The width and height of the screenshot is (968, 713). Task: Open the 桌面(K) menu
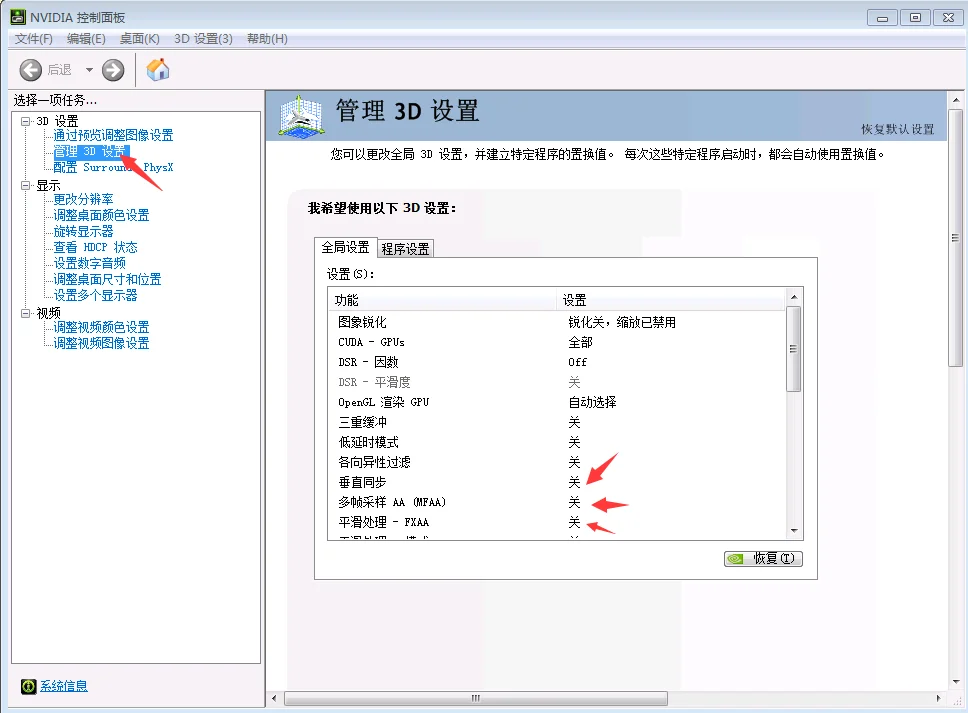tap(140, 39)
